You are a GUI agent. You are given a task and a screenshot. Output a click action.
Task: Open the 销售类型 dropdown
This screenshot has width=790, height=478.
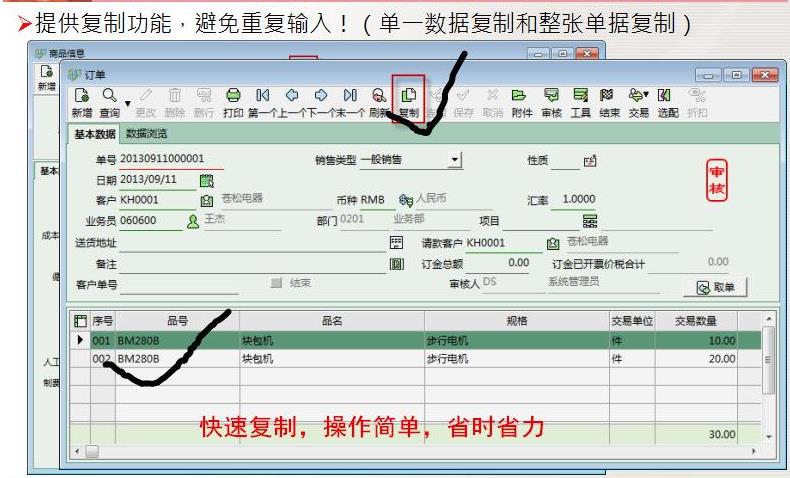455,160
